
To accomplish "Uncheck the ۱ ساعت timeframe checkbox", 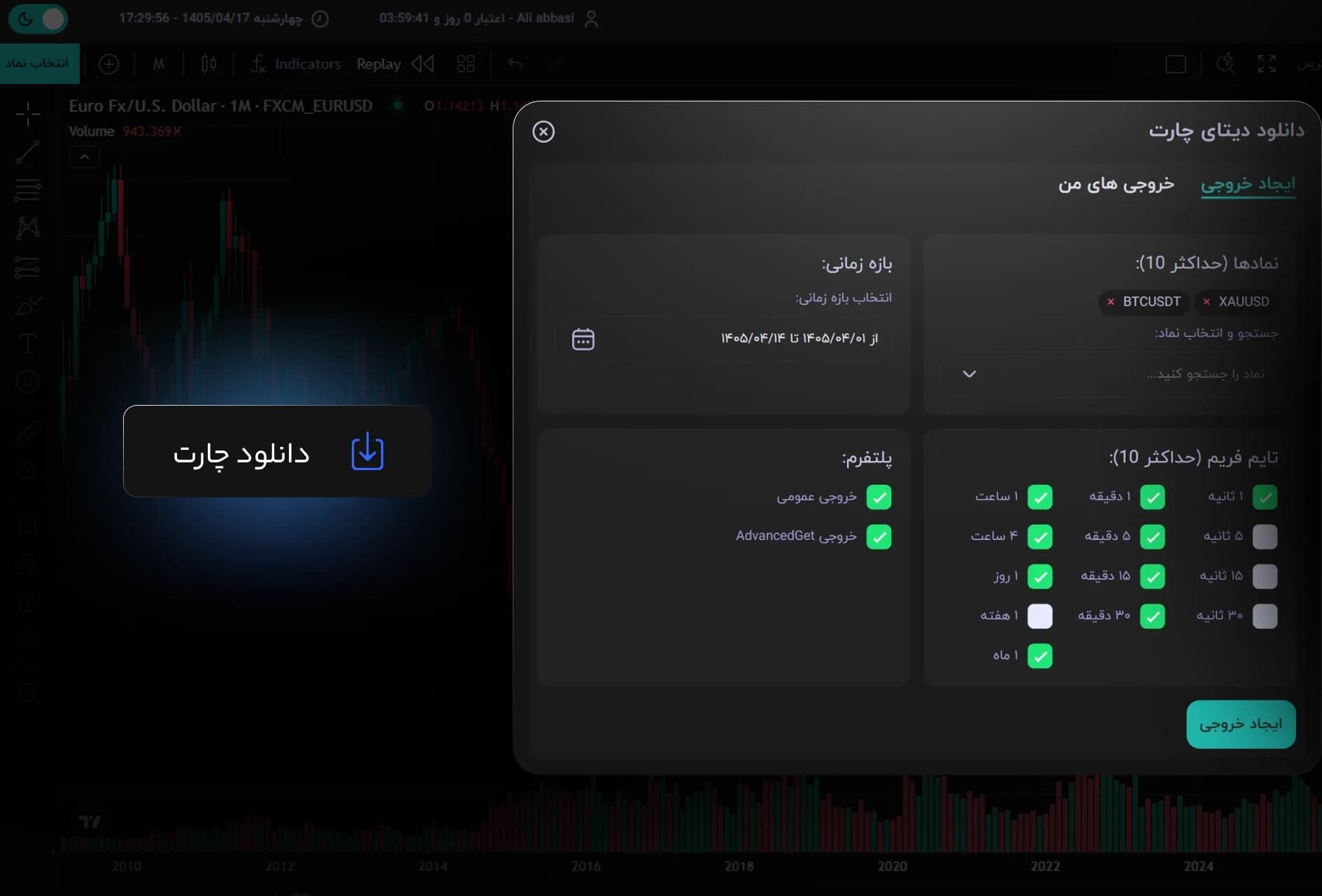I will click(x=1040, y=497).
